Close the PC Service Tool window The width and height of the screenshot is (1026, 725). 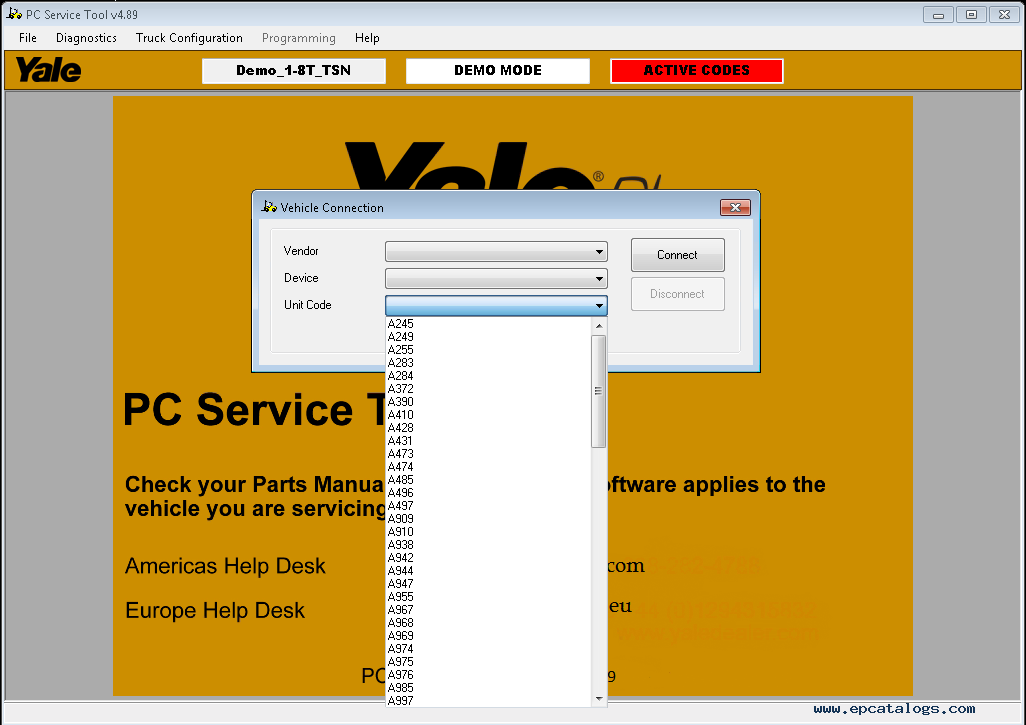pos(1004,14)
